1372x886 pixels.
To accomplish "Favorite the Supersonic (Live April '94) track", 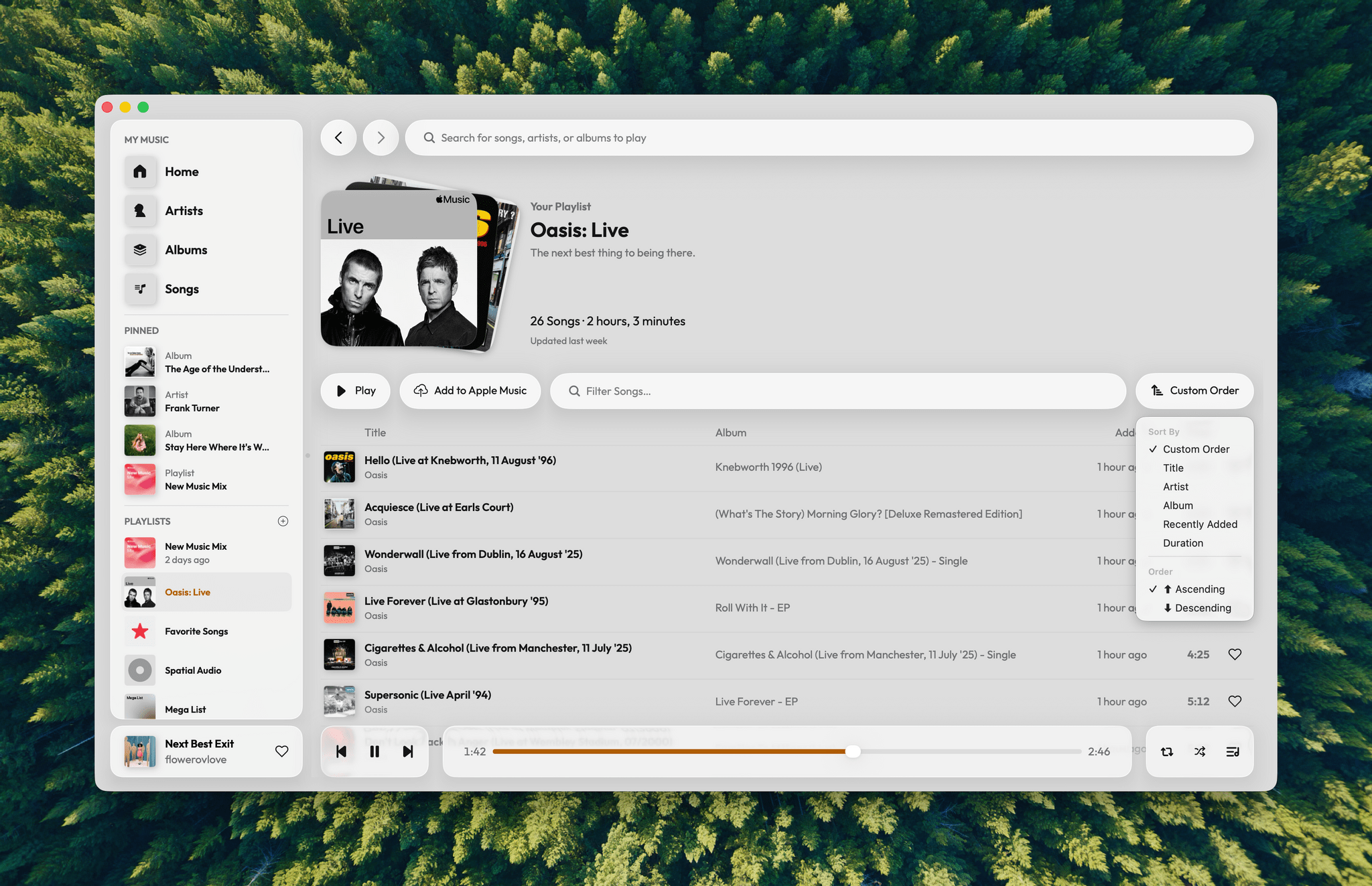I will coord(1235,701).
